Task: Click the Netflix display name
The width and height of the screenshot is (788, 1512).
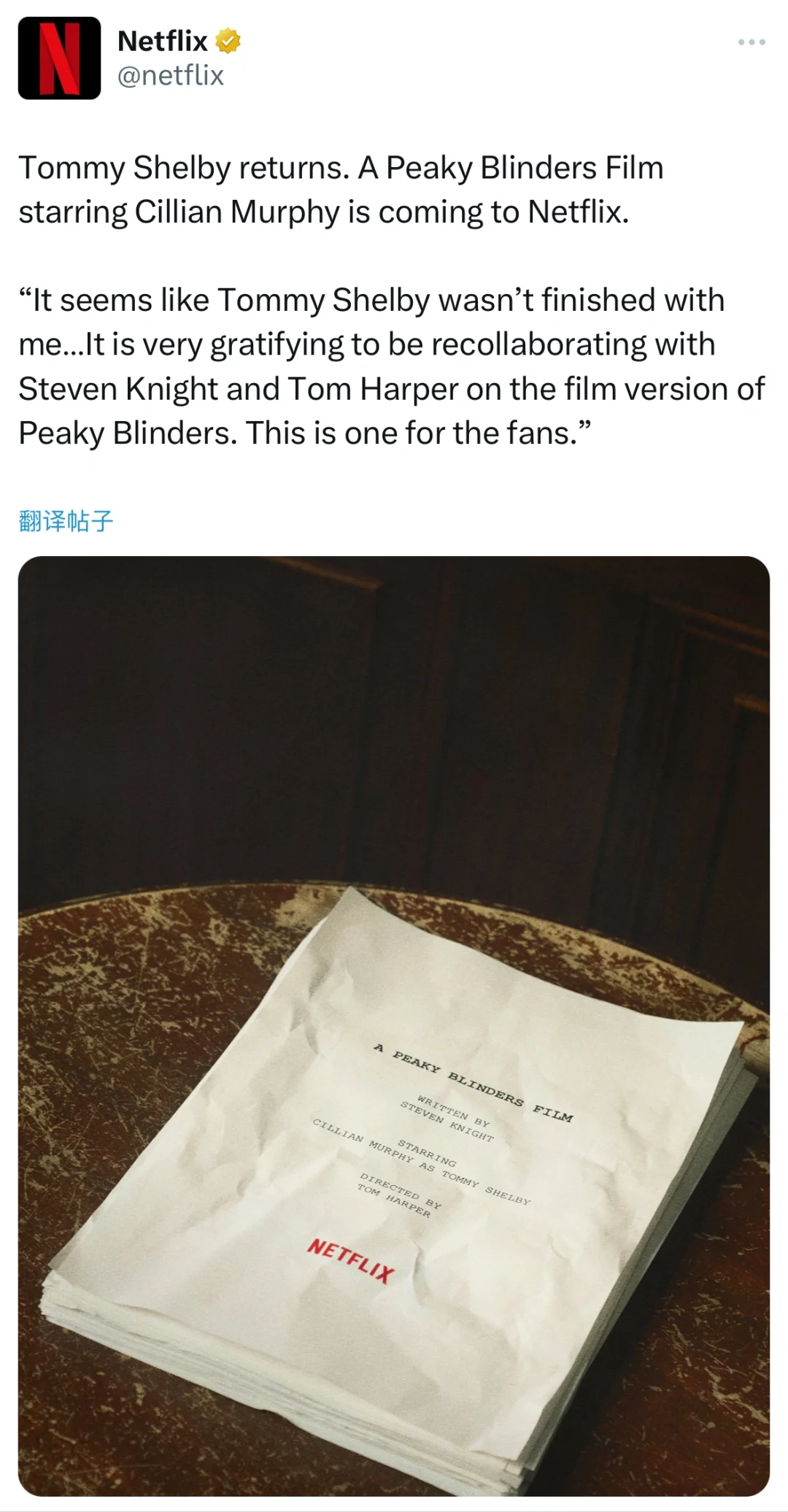Action: [163, 41]
